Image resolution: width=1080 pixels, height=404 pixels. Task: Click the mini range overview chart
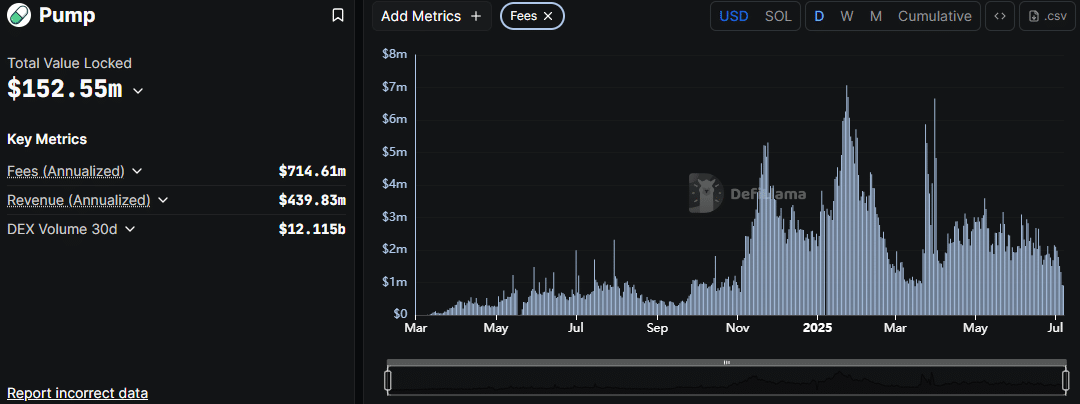point(727,380)
